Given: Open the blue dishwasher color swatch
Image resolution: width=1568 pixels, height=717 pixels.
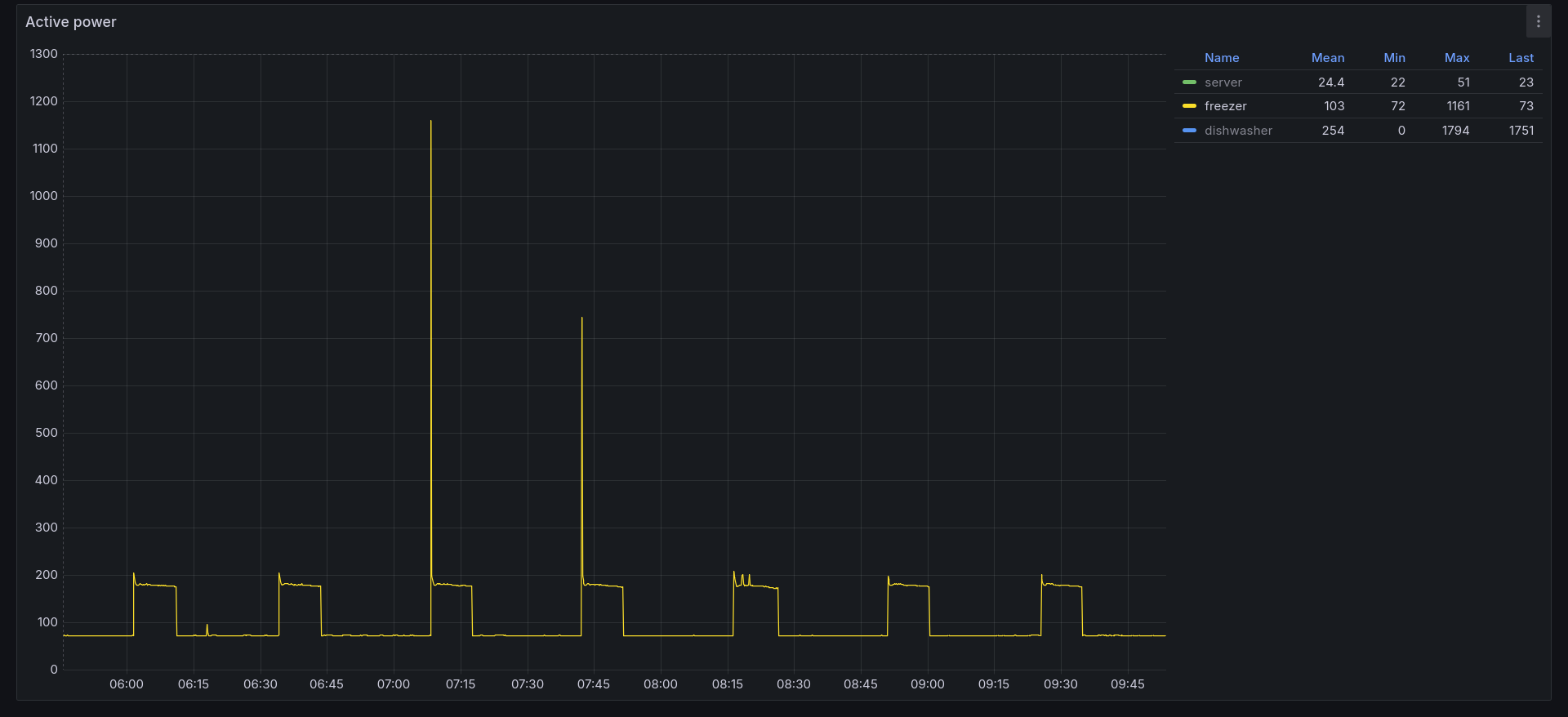Looking at the screenshot, I should point(1189,131).
